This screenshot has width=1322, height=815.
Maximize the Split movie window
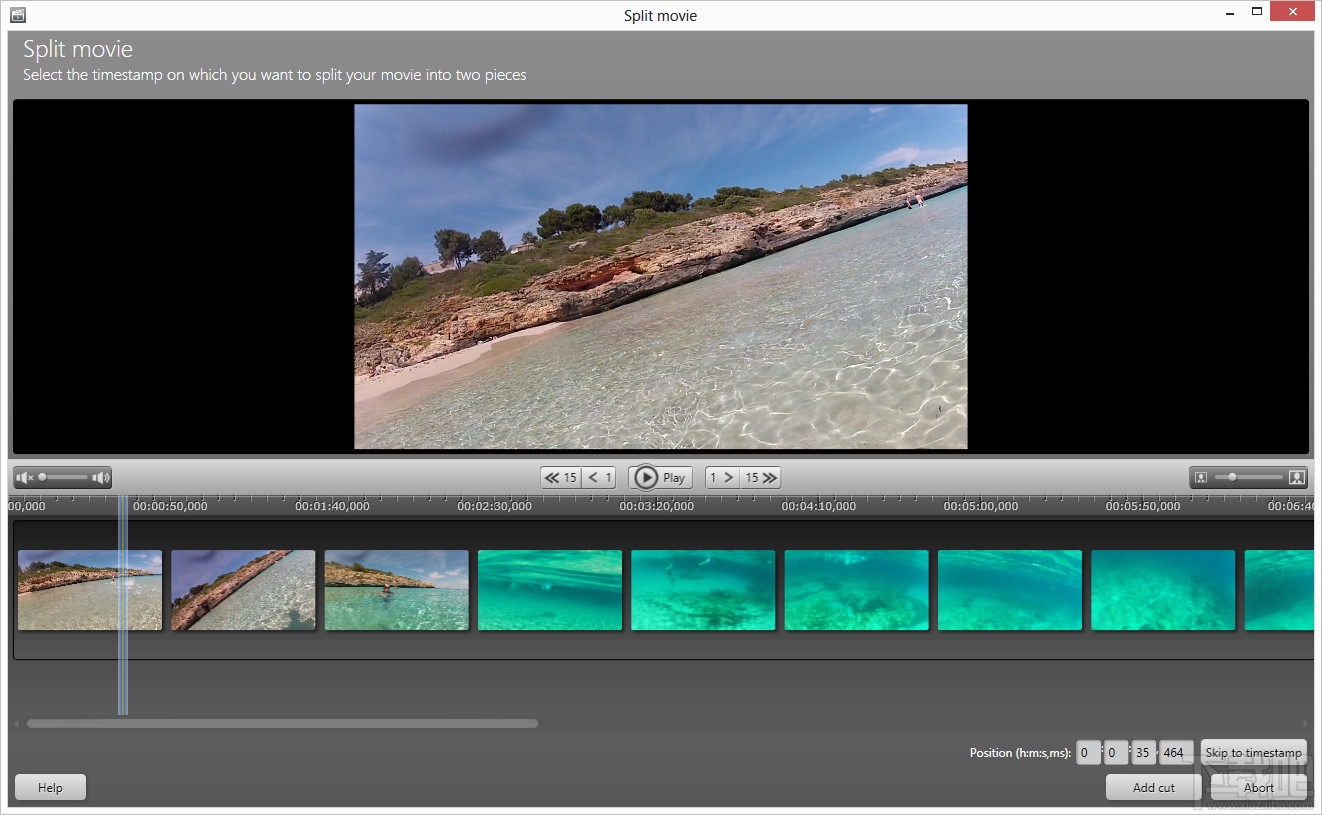[1256, 13]
